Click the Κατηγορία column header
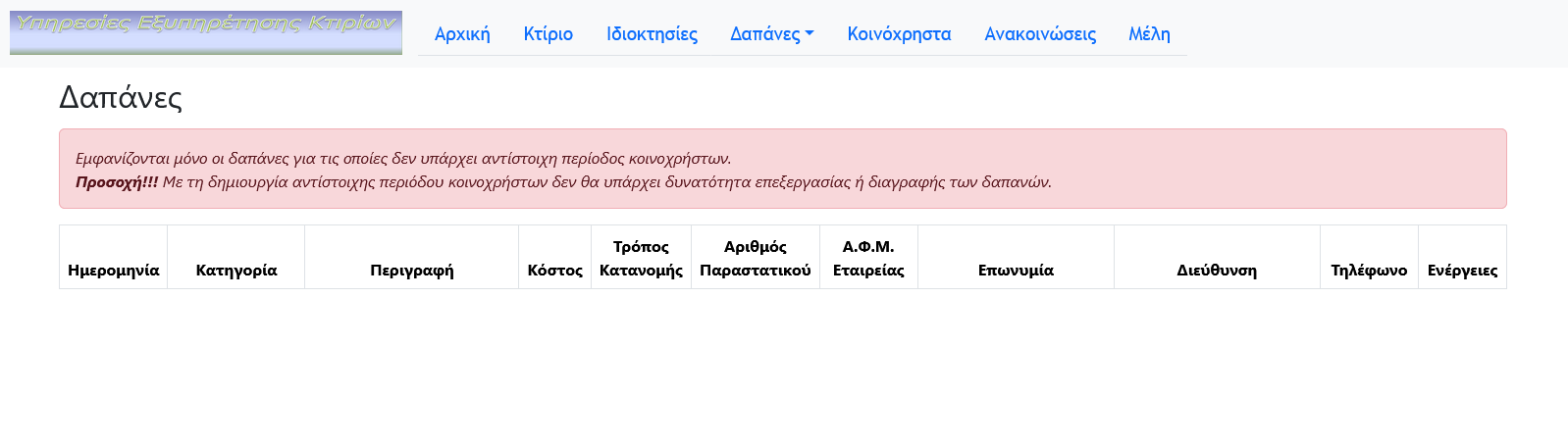1568x447 pixels. (236, 270)
